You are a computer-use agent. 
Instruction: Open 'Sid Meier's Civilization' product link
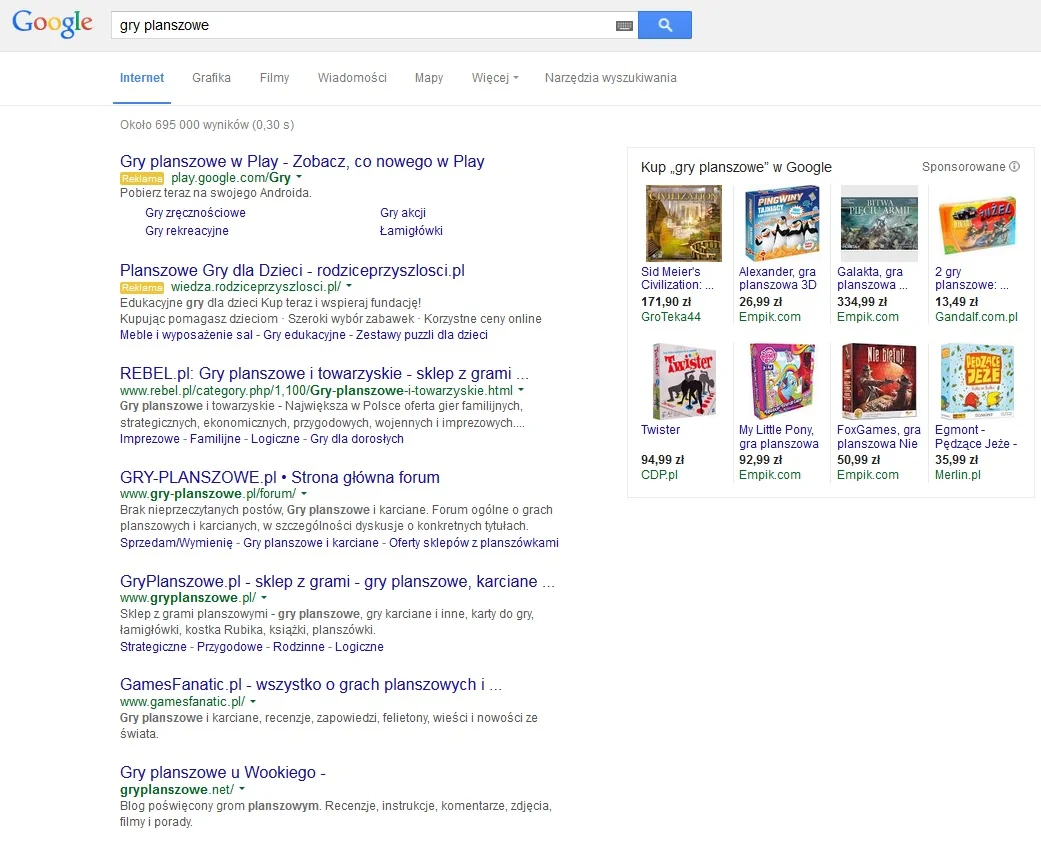pos(677,278)
